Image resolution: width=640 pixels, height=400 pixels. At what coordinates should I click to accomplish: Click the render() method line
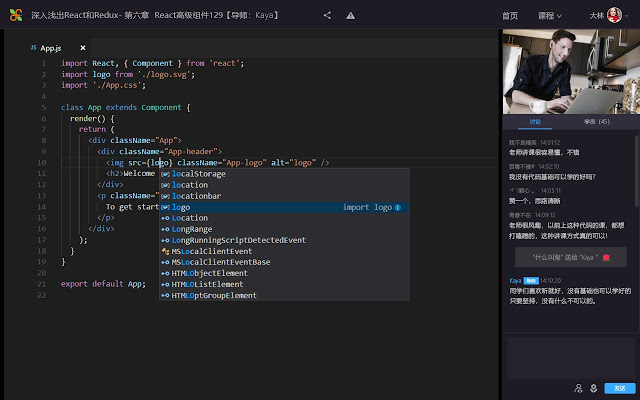click(x=92, y=119)
